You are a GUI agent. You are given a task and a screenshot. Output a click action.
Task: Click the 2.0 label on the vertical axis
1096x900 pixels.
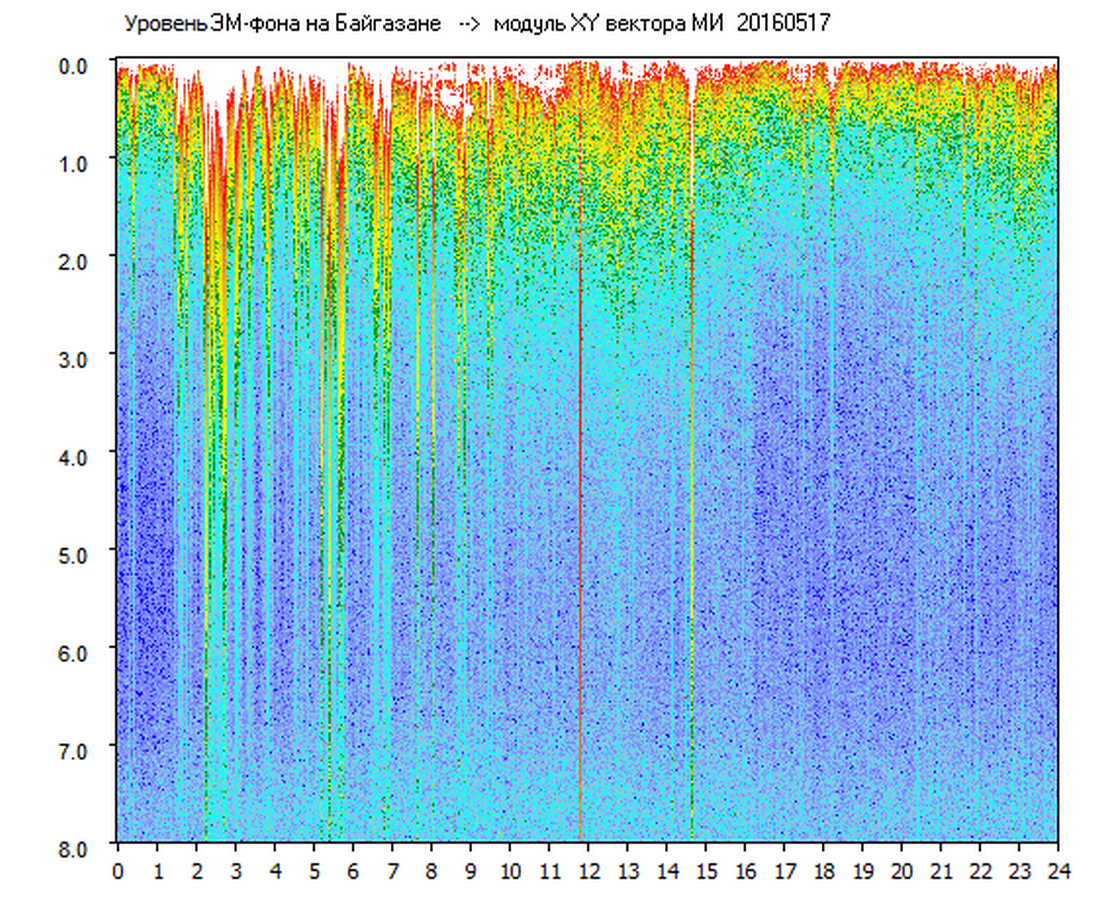(x=77, y=260)
